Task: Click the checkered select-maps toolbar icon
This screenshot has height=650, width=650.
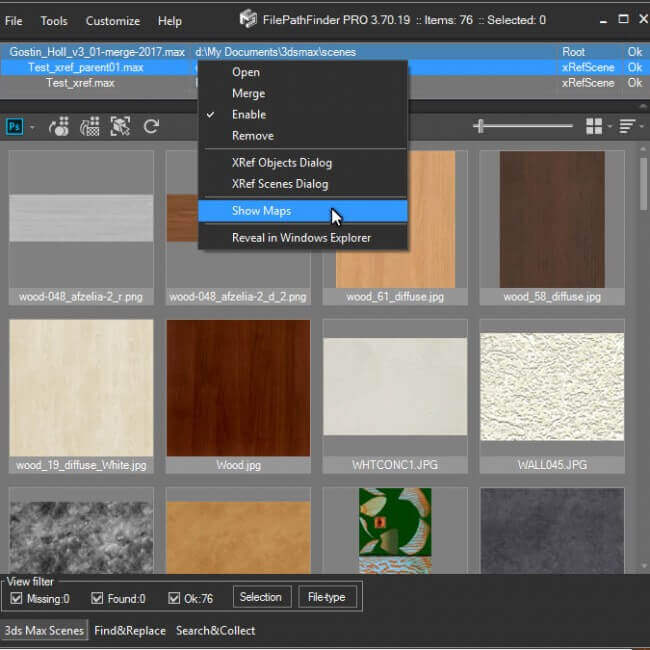Action: coord(90,126)
